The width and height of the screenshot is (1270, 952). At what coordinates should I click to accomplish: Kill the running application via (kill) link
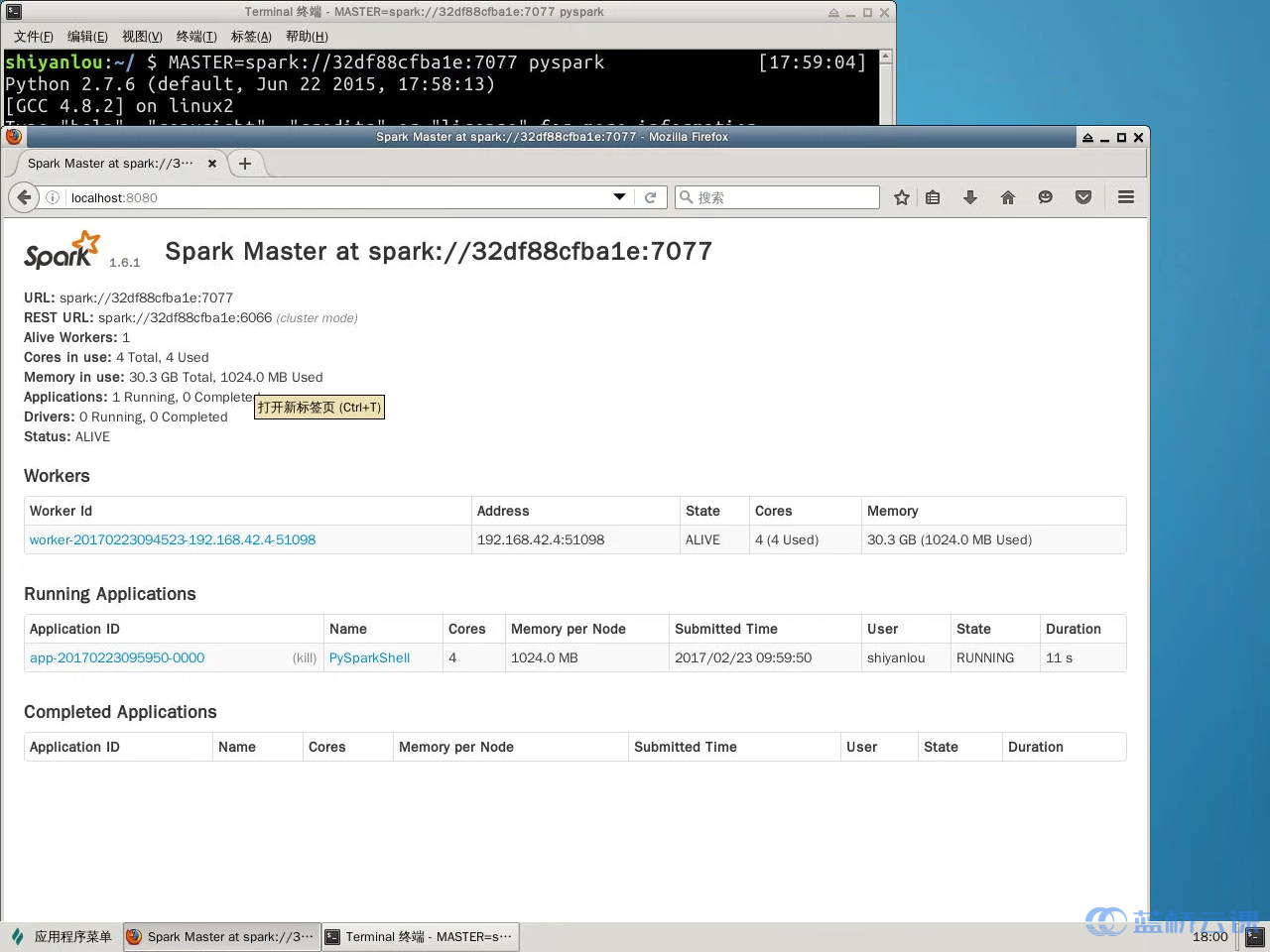[x=304, y=657]
